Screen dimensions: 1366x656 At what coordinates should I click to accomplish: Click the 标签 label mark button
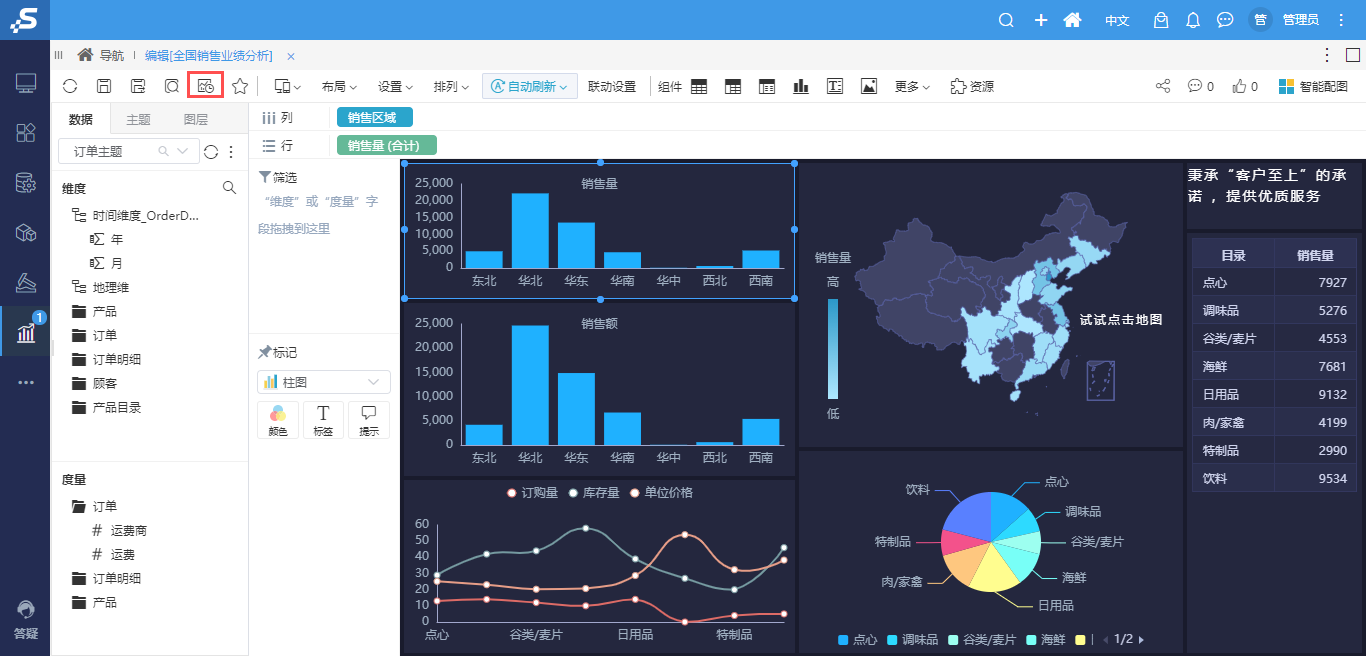pyautogui.click(x=323, y=420)
